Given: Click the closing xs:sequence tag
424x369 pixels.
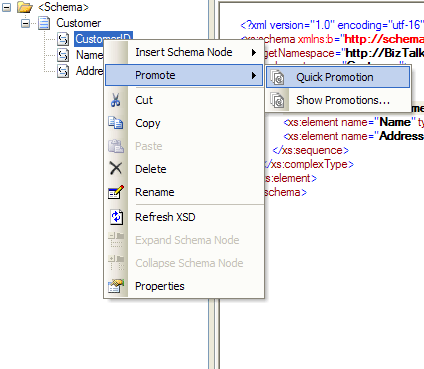Looking at the screenshot, I should pyautogui.click(x=310, y=150).
